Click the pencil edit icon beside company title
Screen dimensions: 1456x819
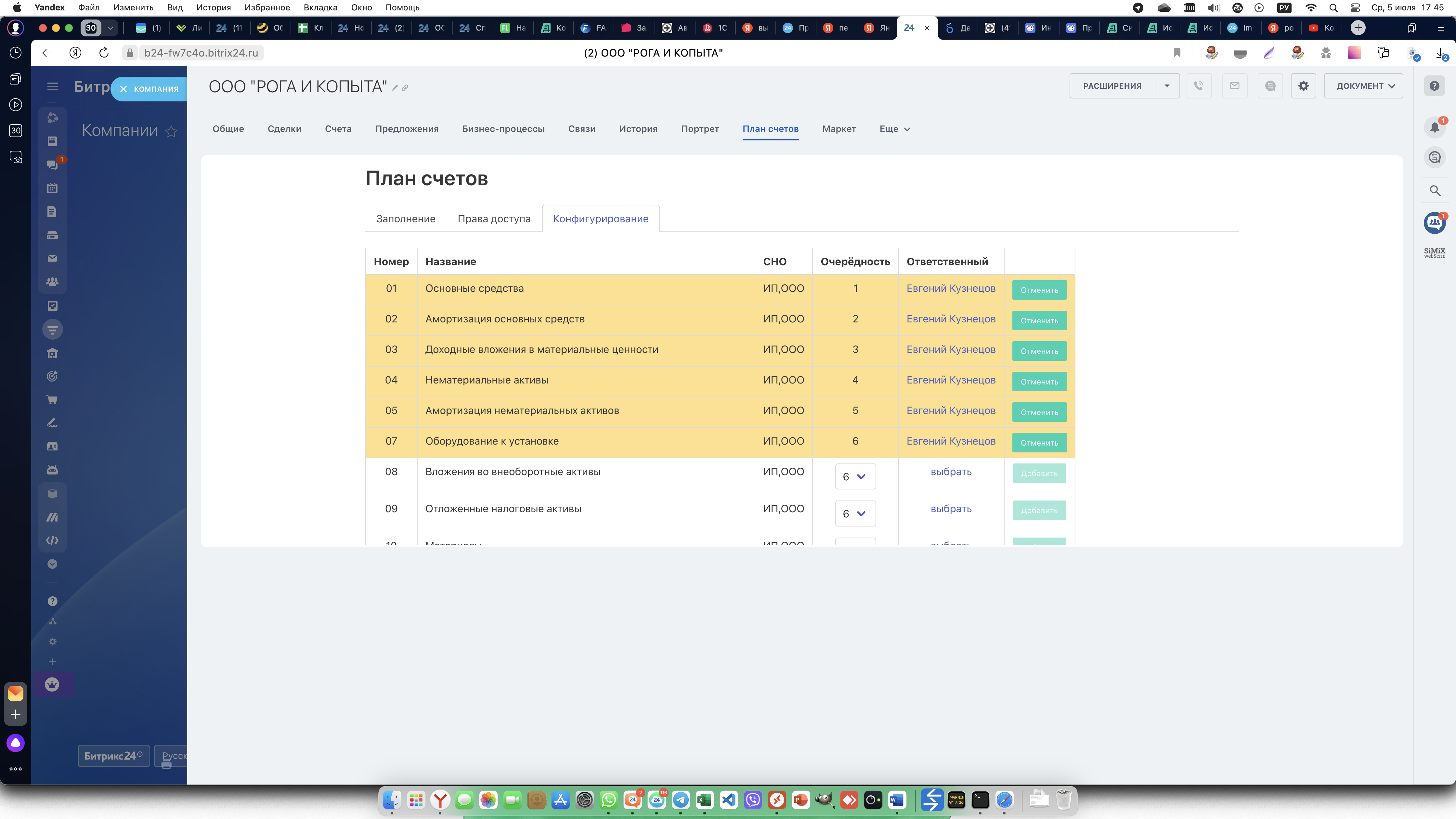(x=395, y=88)
